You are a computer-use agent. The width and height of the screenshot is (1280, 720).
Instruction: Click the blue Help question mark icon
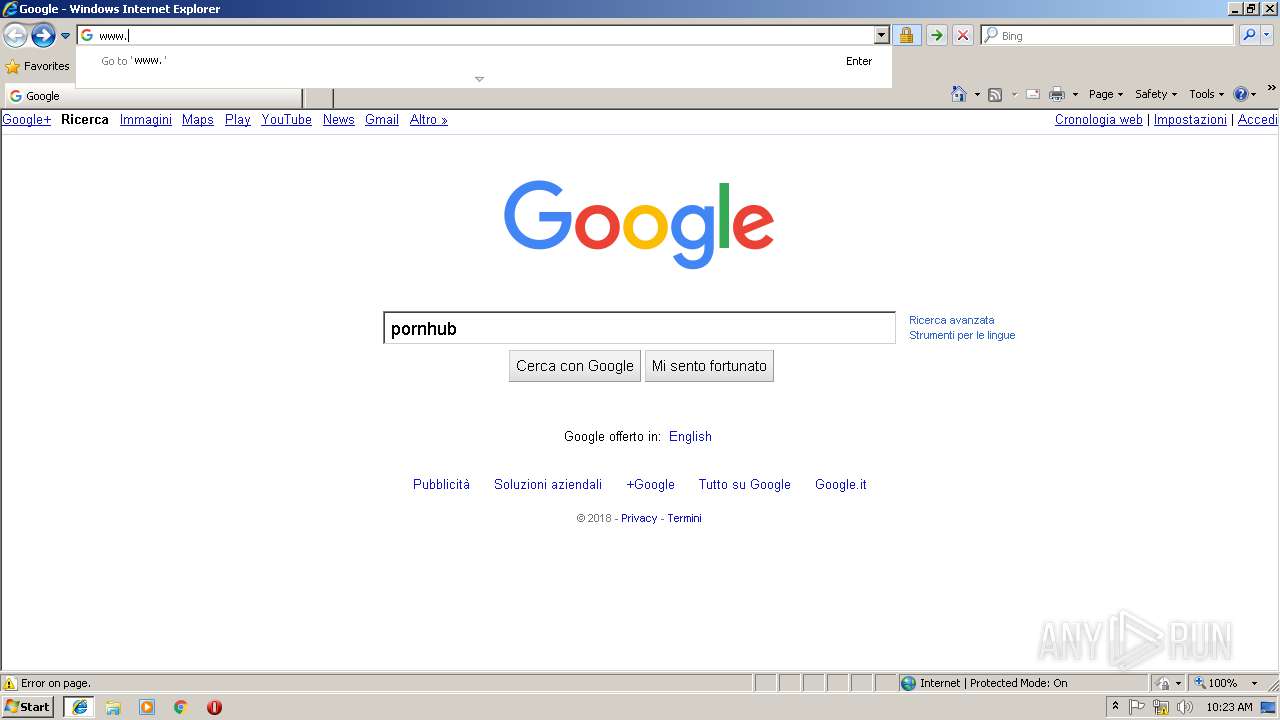[x=1241, y=94]
